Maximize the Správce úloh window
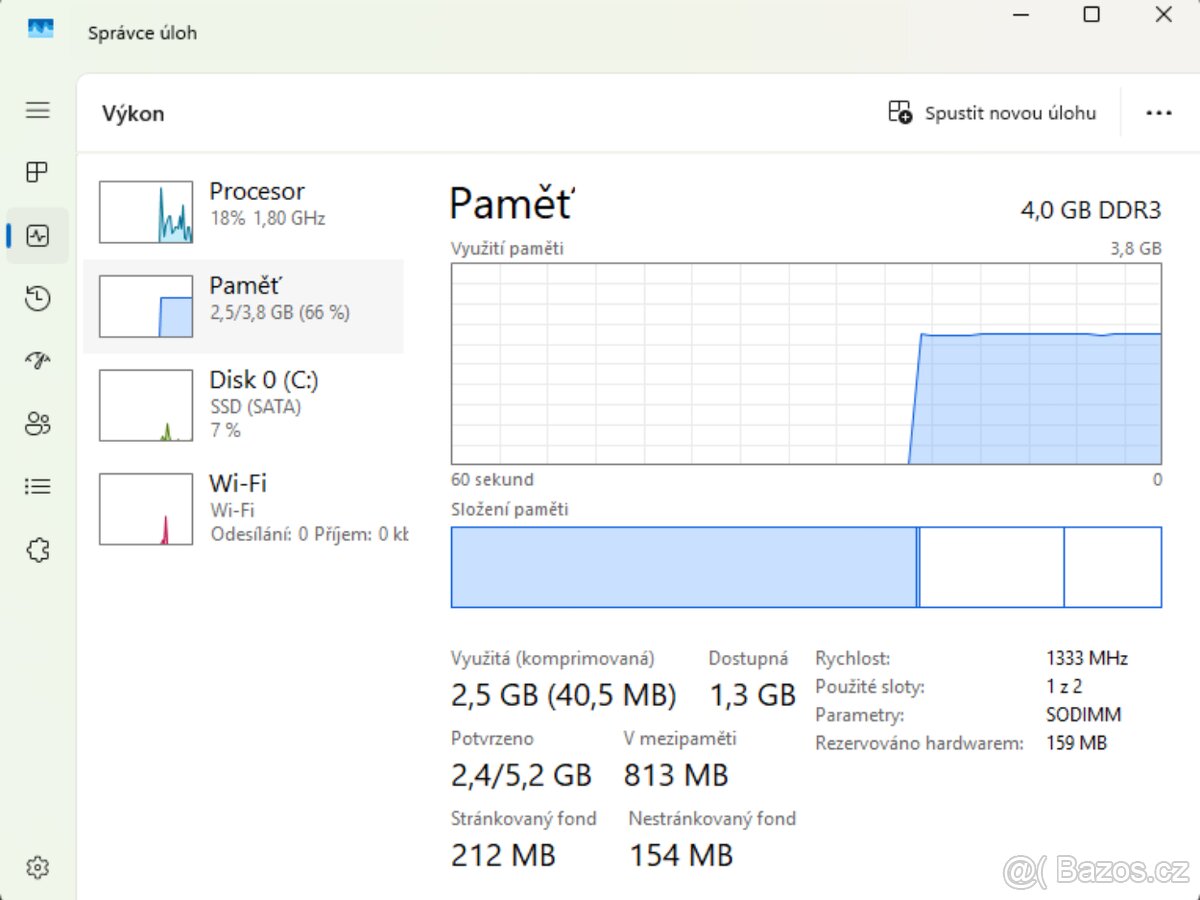 (1092, 15)
